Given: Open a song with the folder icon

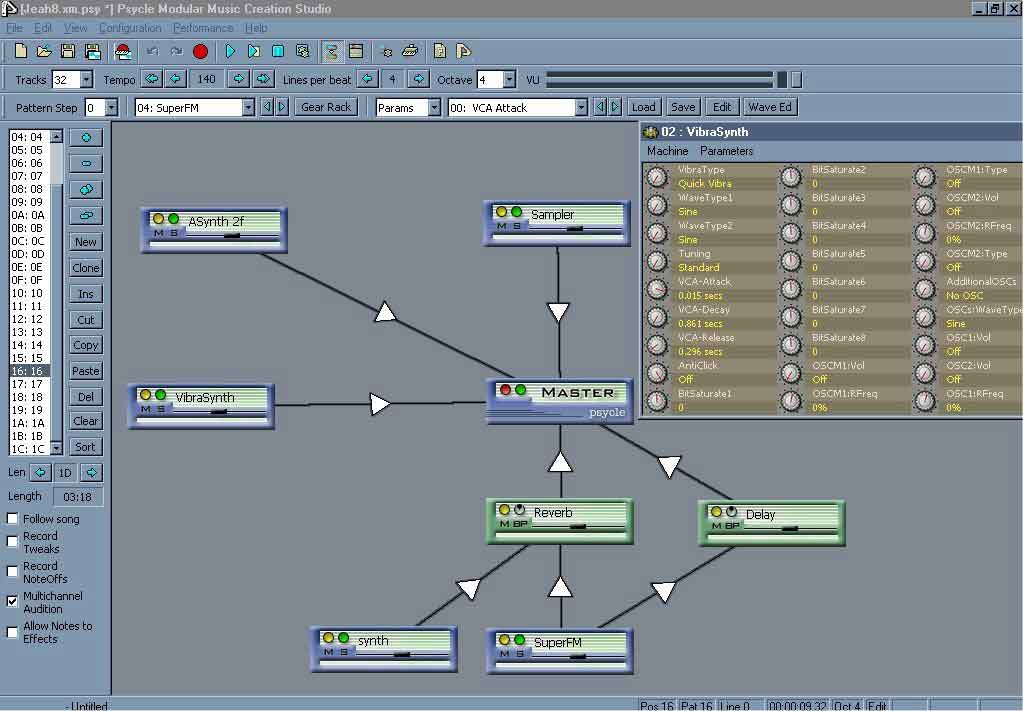Looking at the screenshot, I should pyautogui.click(x=44, y=51).
